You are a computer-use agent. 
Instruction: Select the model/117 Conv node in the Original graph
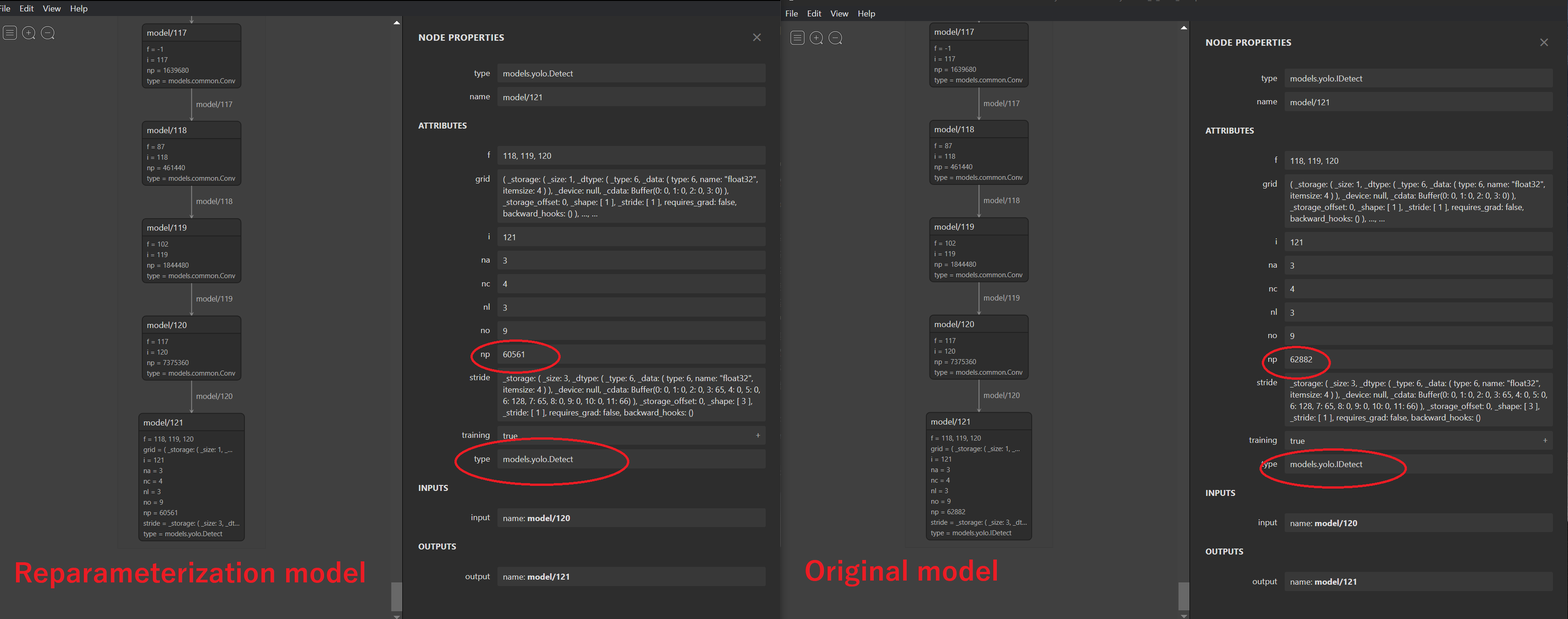[x=978, y=55]
